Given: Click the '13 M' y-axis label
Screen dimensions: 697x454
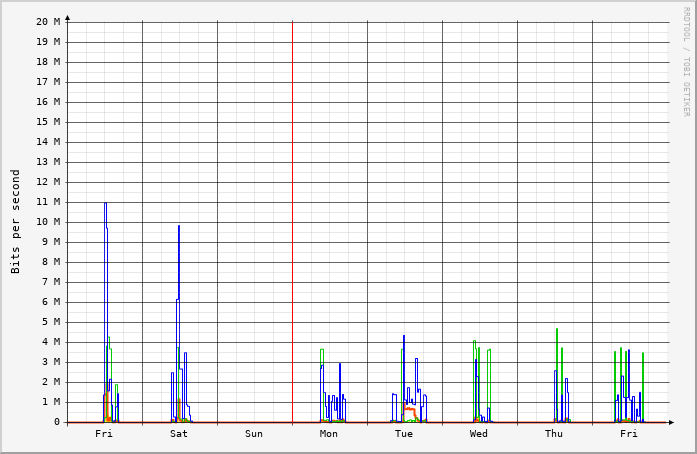Looking at the screenshot, I should click(x=48, y=162).
